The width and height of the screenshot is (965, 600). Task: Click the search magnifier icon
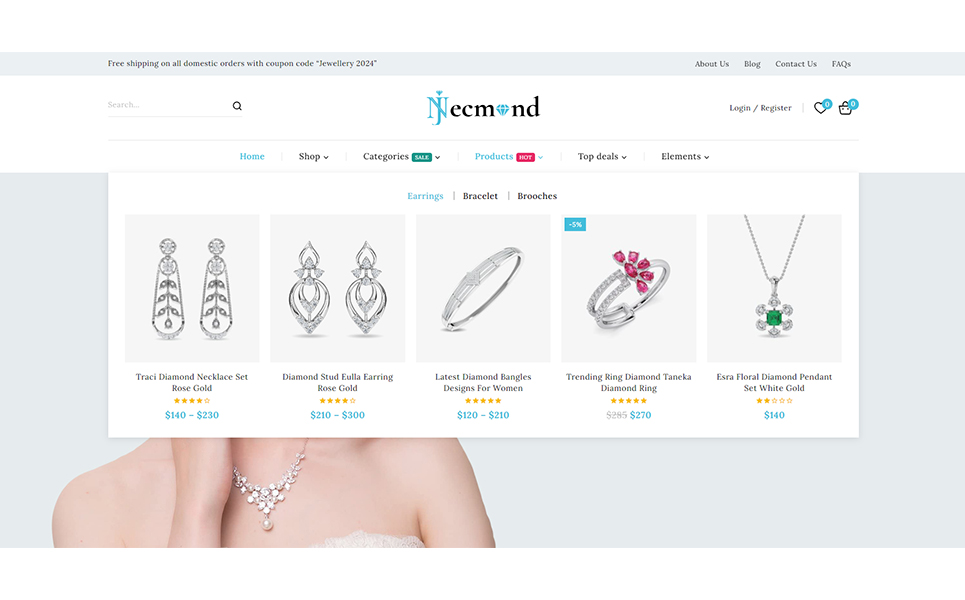click(x=237, y=106)
